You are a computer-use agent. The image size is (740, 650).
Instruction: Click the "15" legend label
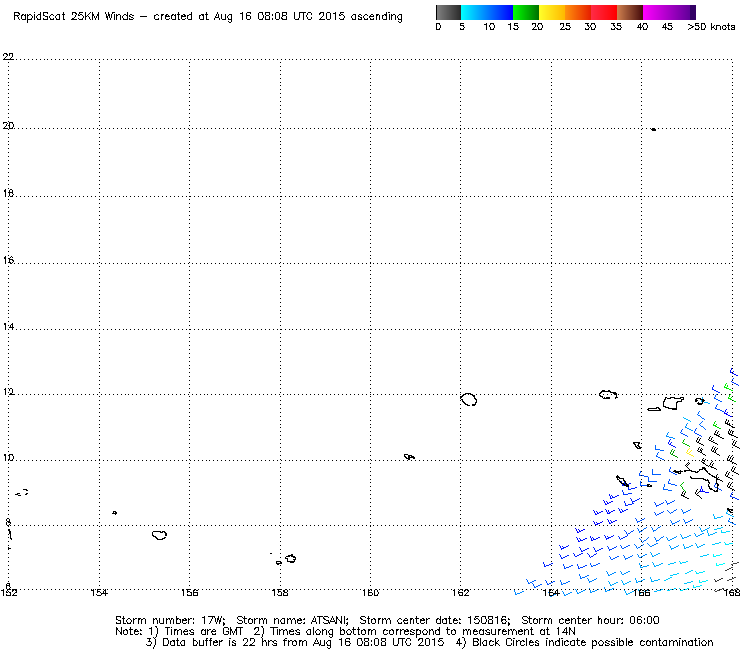[513, 27]
